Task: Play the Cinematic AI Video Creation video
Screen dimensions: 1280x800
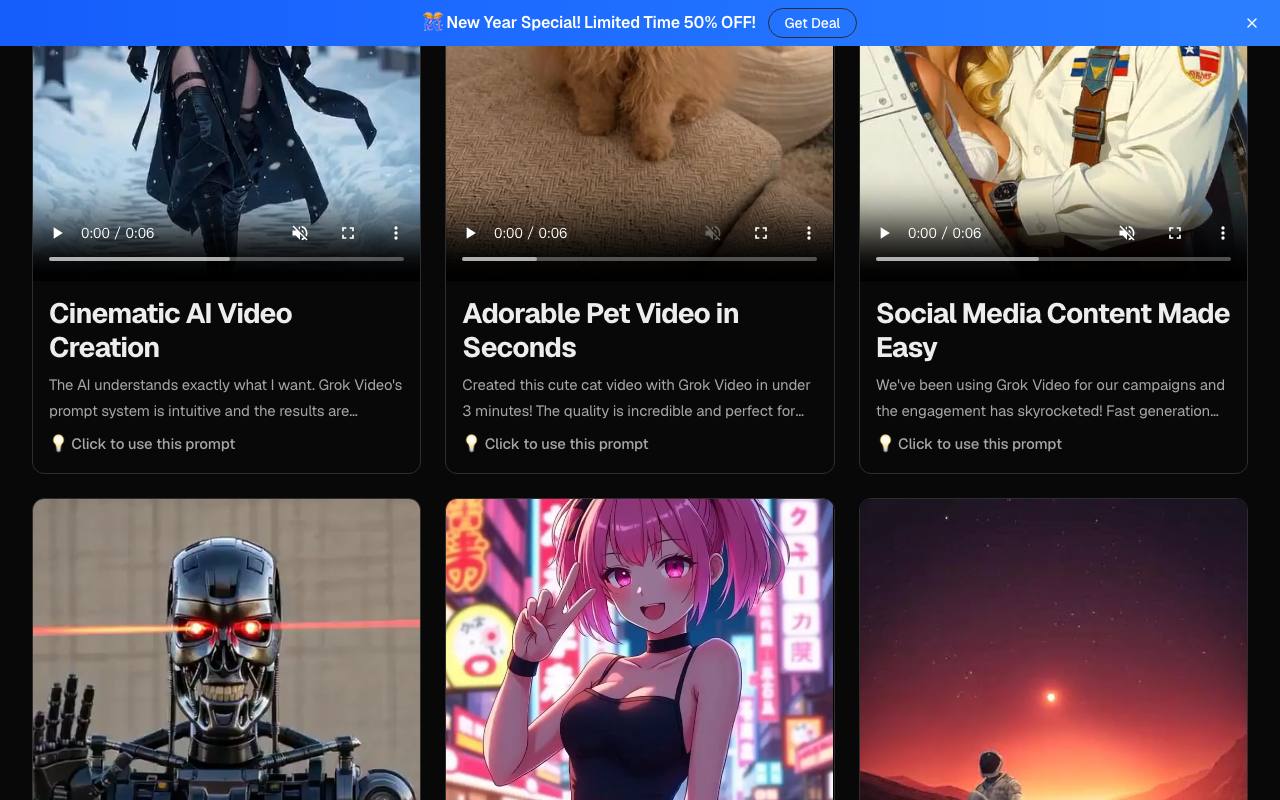Action: pos(58,233)
